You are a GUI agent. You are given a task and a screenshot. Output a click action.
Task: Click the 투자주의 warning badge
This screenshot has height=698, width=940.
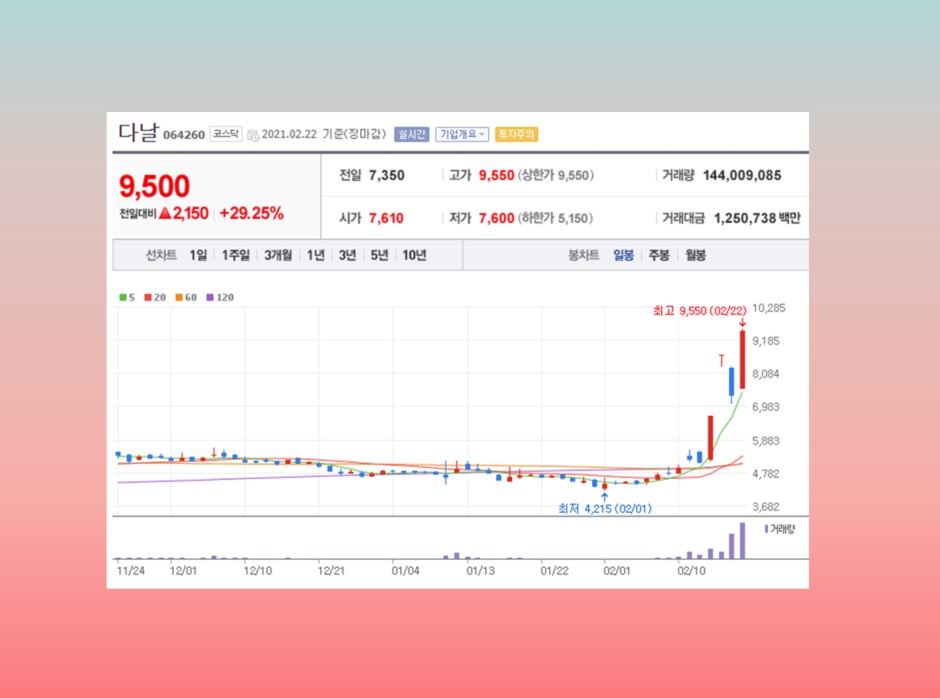tap(516, 134)
